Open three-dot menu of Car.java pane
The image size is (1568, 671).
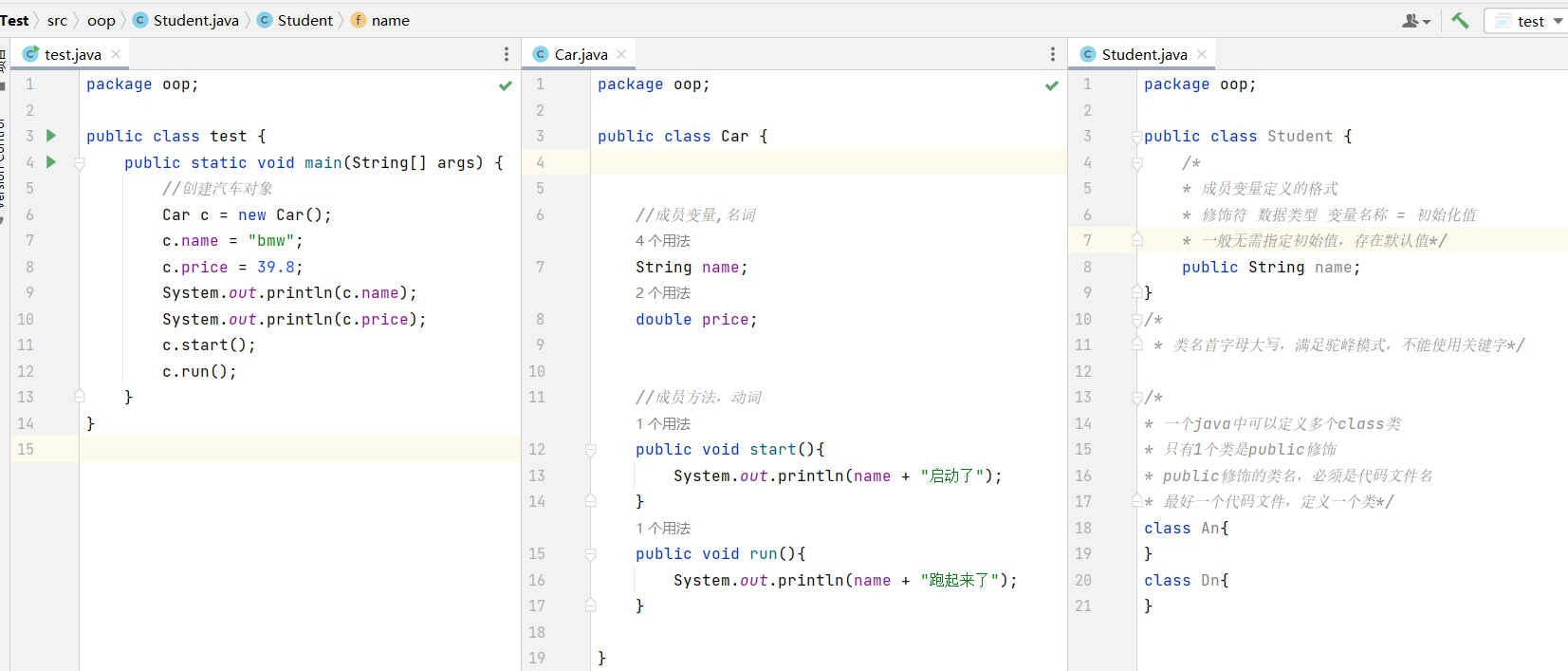pos(1052,54)
